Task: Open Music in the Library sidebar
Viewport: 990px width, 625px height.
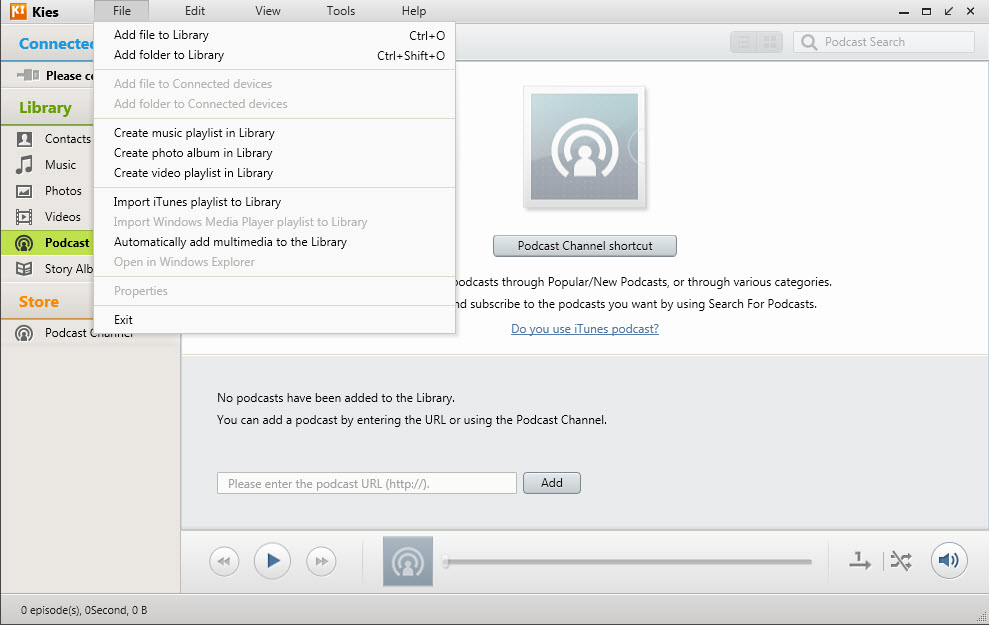Action: tap(61, 165)
